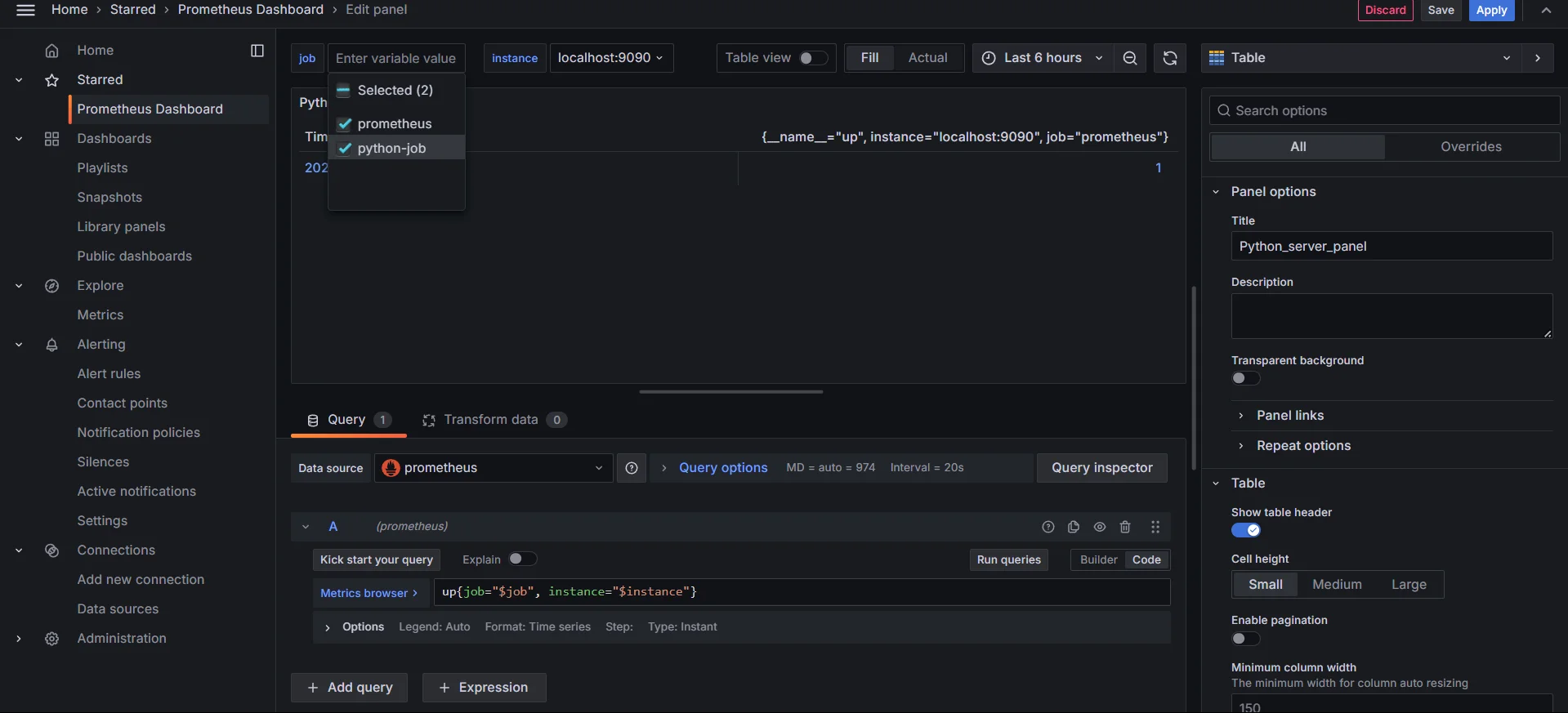Click Add query button

point(350,688)
